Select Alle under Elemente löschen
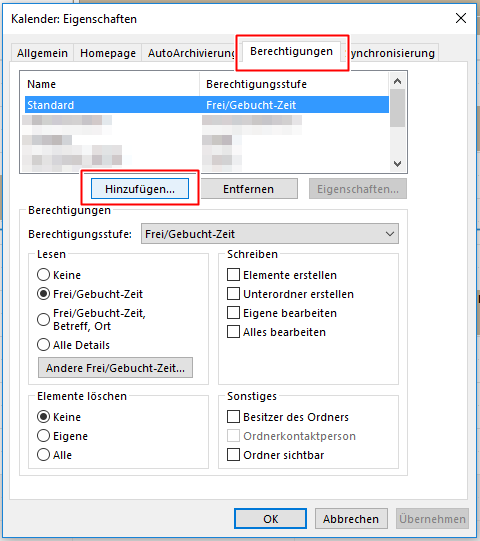 click(54, 455)
